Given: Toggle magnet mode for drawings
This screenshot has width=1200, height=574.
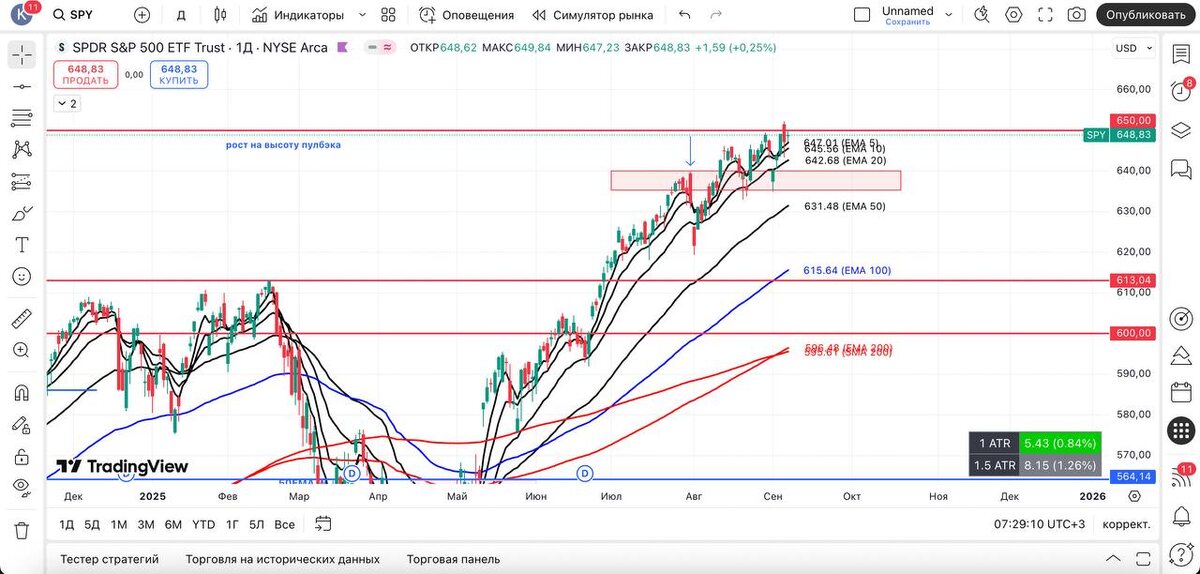Looking at the screenshot, I should [x=22, y=392].
